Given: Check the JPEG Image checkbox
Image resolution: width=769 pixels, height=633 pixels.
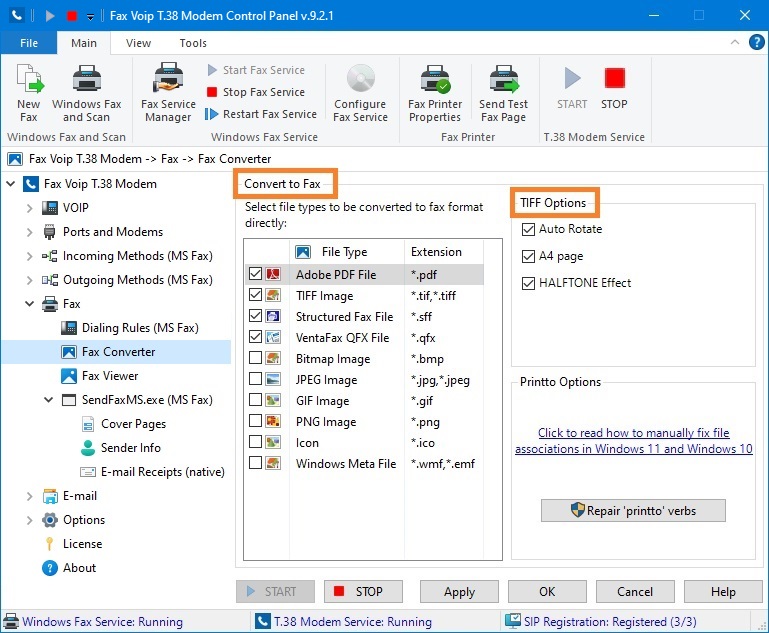Looking at the screenshot, I should click(x=255, y=379).
